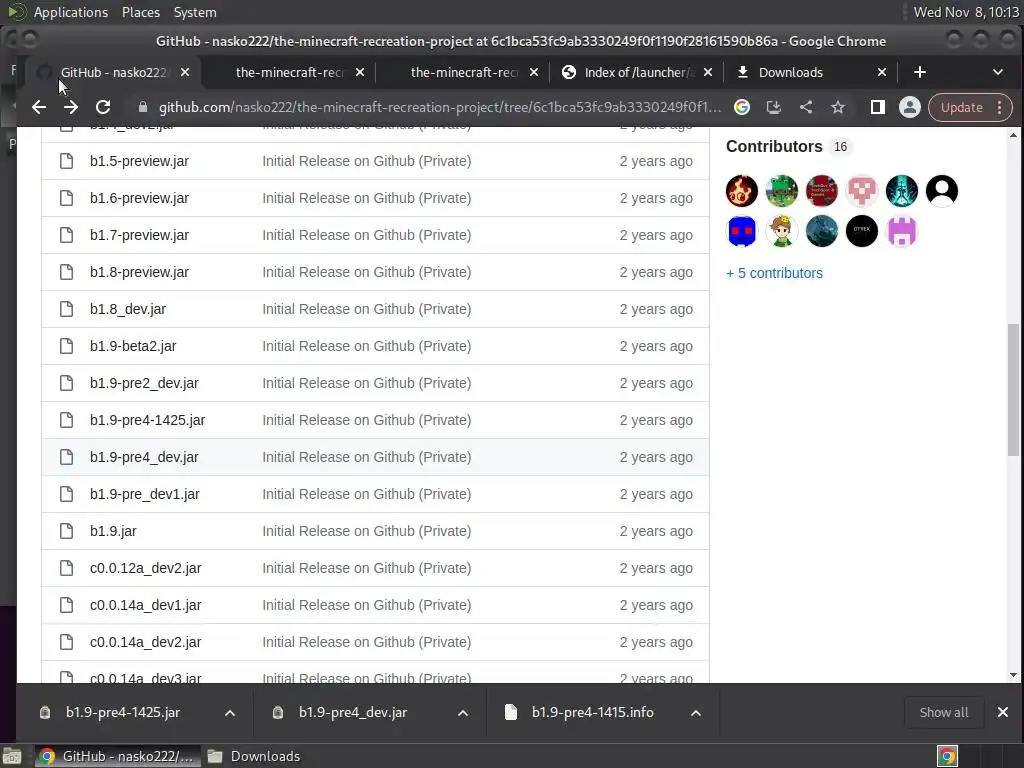Screen dimensions: 1024x768
Task: Click the GitHub Chrome taskbar entry
Action: pos(116,756)
